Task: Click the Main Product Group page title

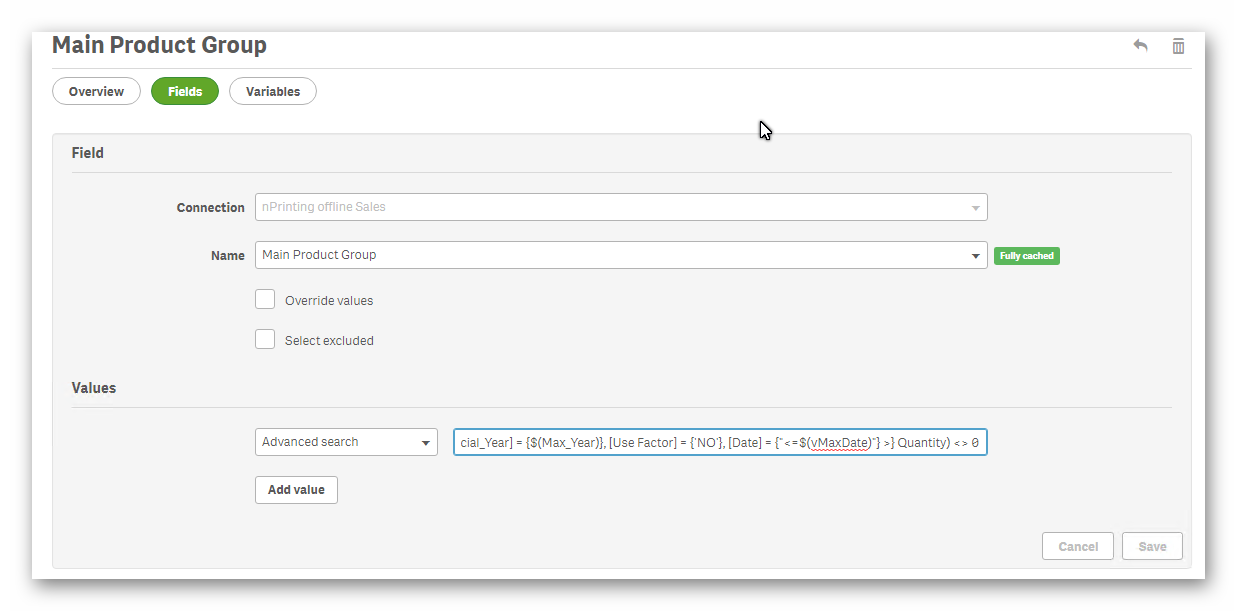Action: click(159, 45)
